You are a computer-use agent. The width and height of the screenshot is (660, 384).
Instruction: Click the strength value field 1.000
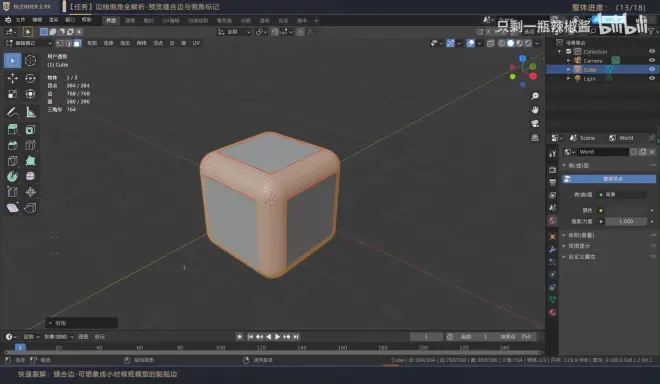626,221
